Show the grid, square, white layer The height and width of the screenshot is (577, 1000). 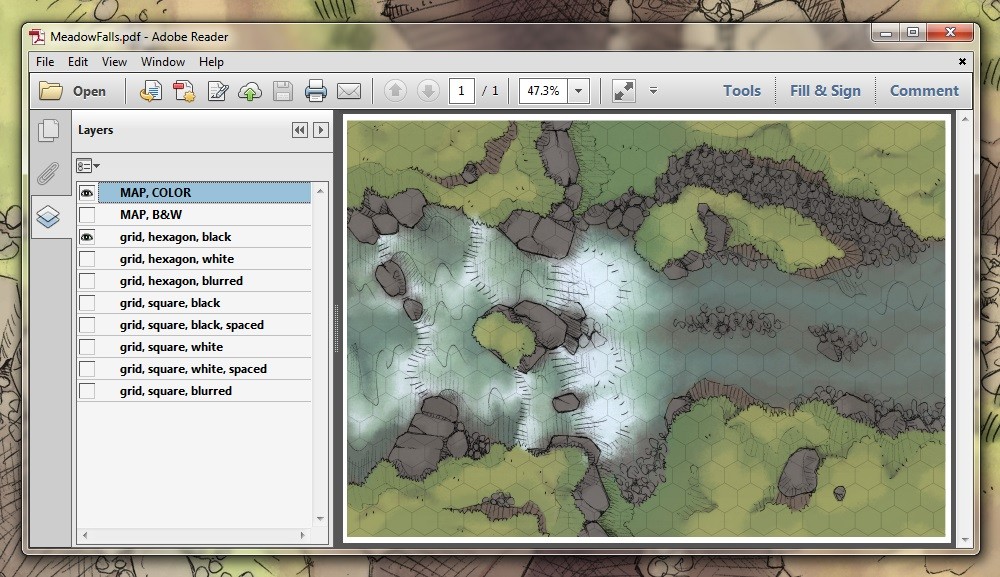point(87,347)
